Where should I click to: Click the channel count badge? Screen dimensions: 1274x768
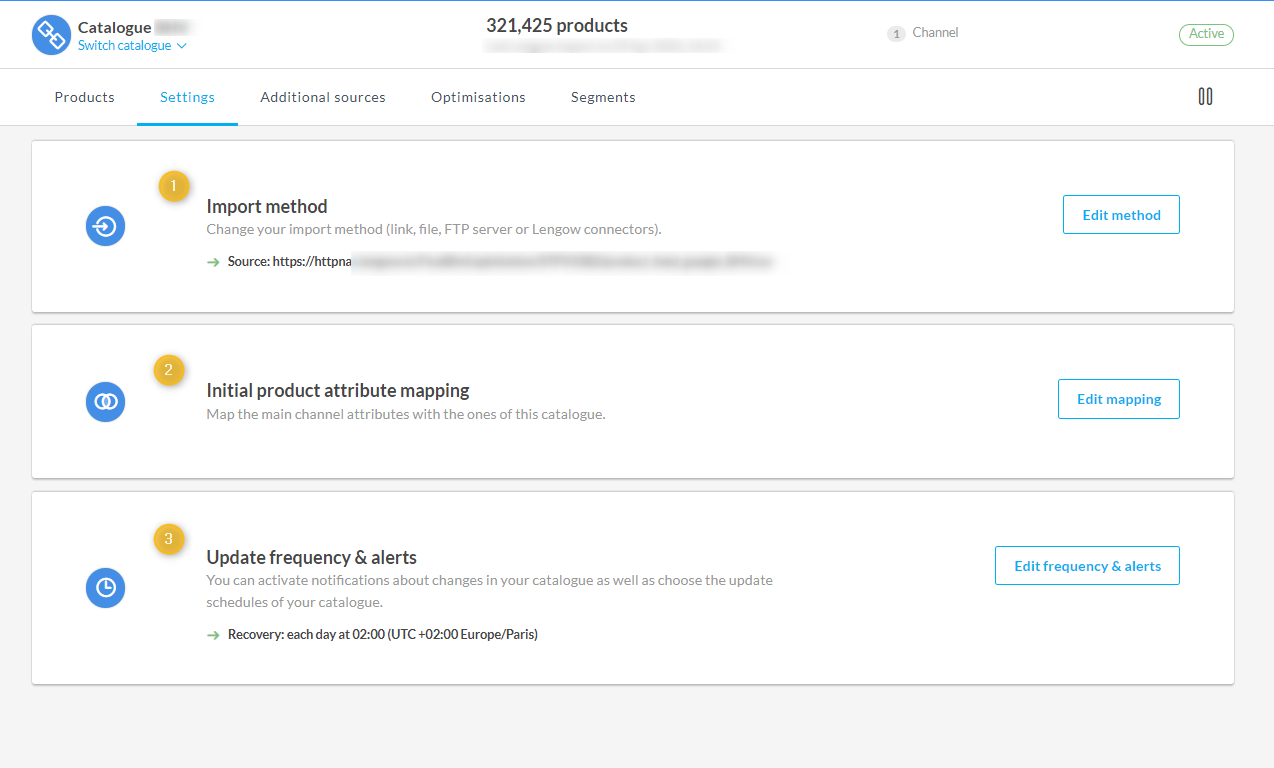[x=896, y=34]
